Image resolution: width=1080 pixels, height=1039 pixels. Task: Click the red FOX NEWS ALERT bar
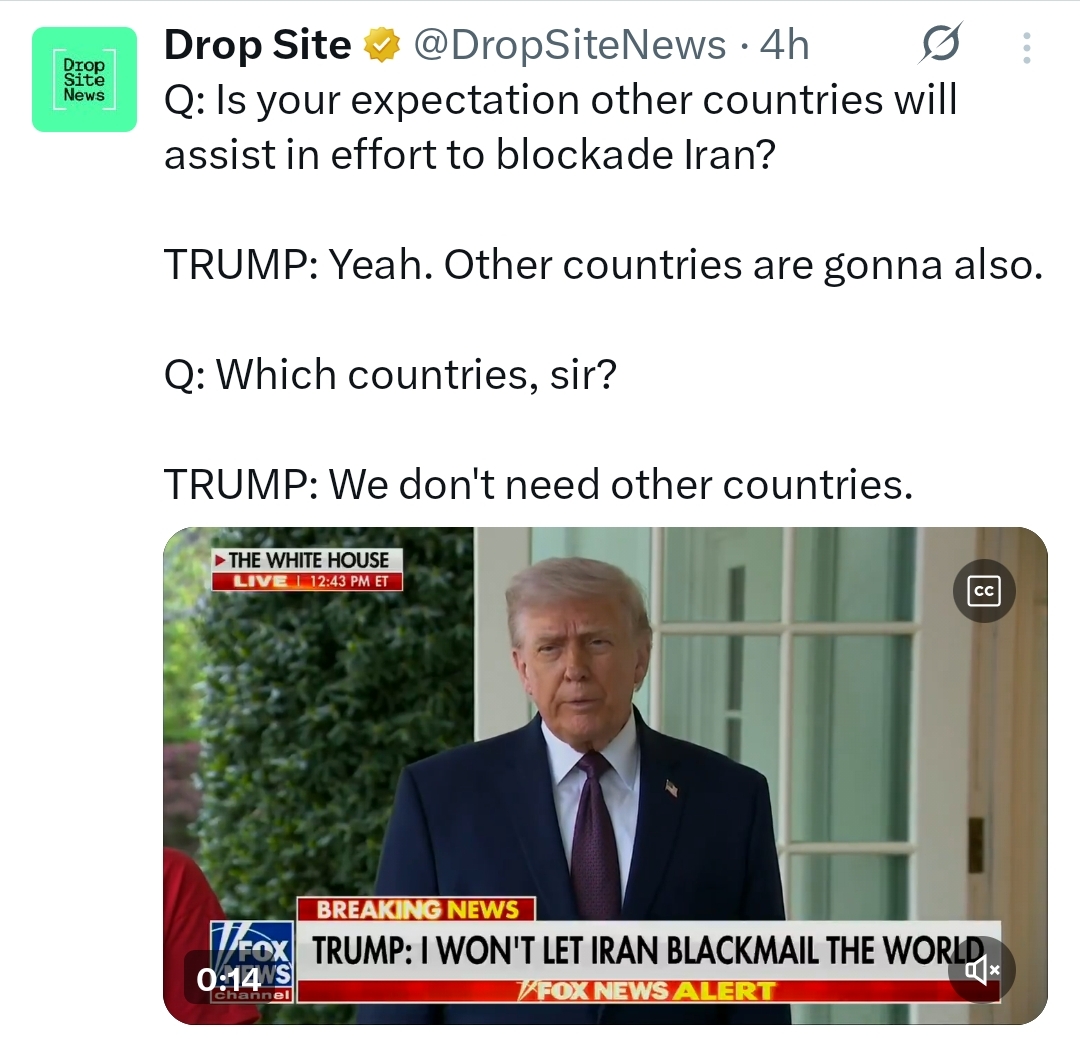click(649, 991)
